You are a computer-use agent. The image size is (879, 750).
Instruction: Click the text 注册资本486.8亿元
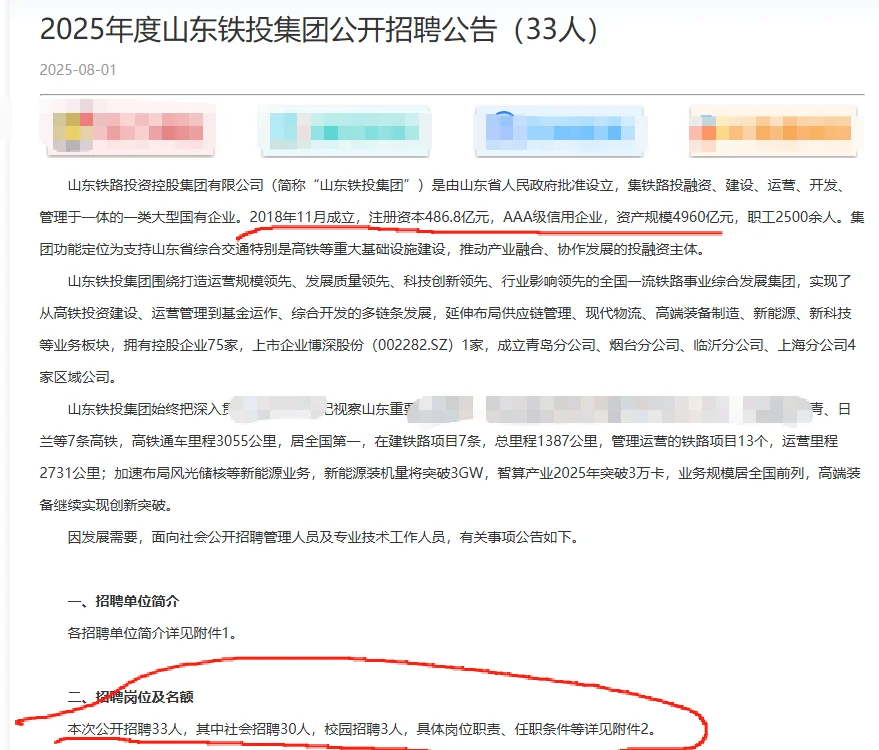[428, 217]
